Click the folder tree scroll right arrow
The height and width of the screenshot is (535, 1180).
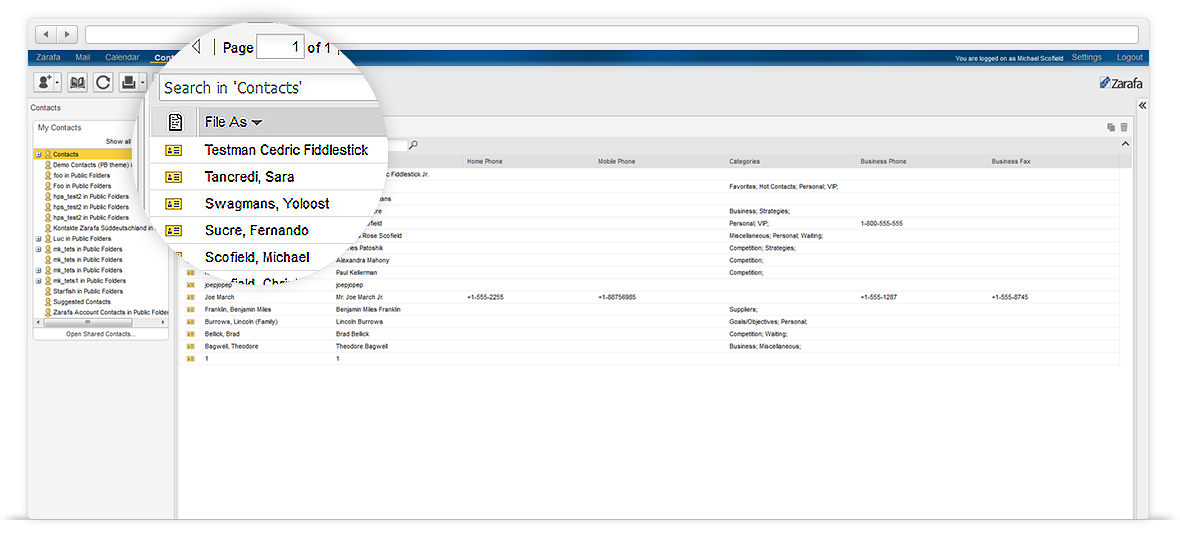(x=164, y=322)
